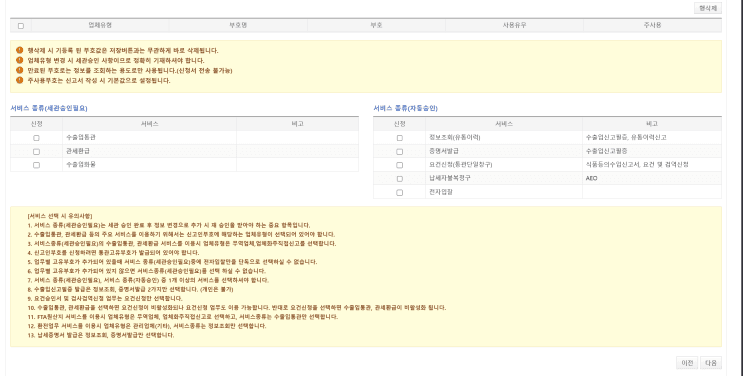
Task: Check the 관세환급 service checkbox
Action: pos(36,152)
